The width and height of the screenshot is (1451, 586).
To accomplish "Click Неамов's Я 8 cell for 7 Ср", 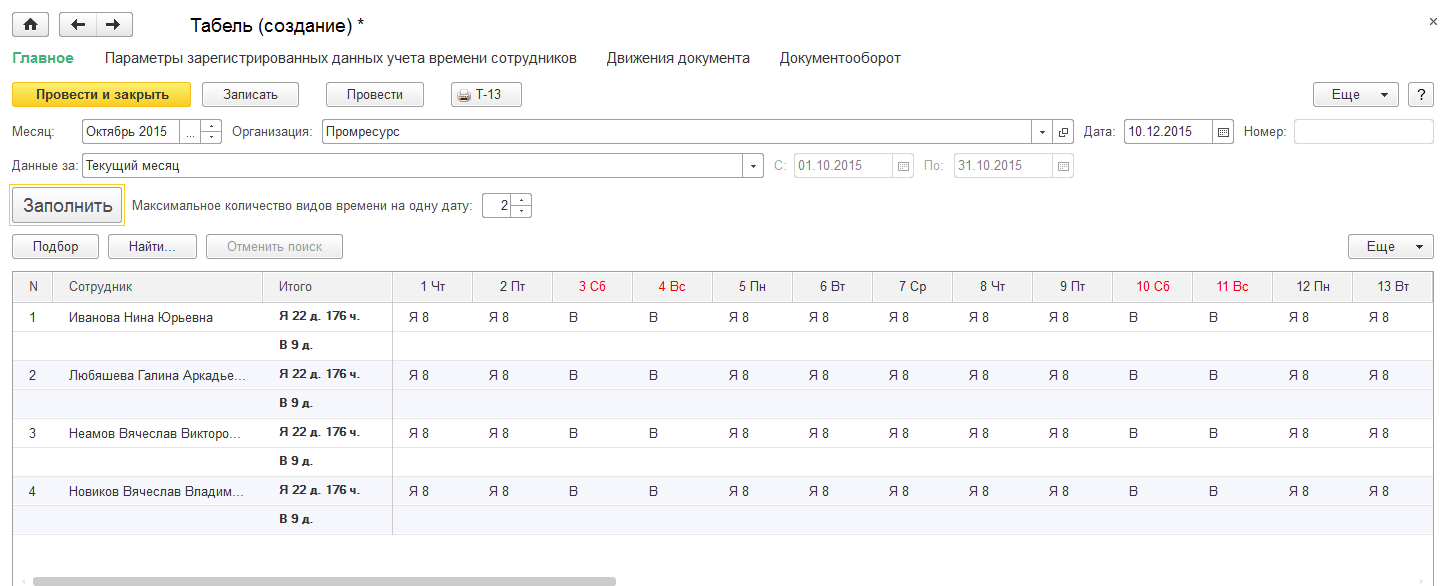I will coord(912,434).
